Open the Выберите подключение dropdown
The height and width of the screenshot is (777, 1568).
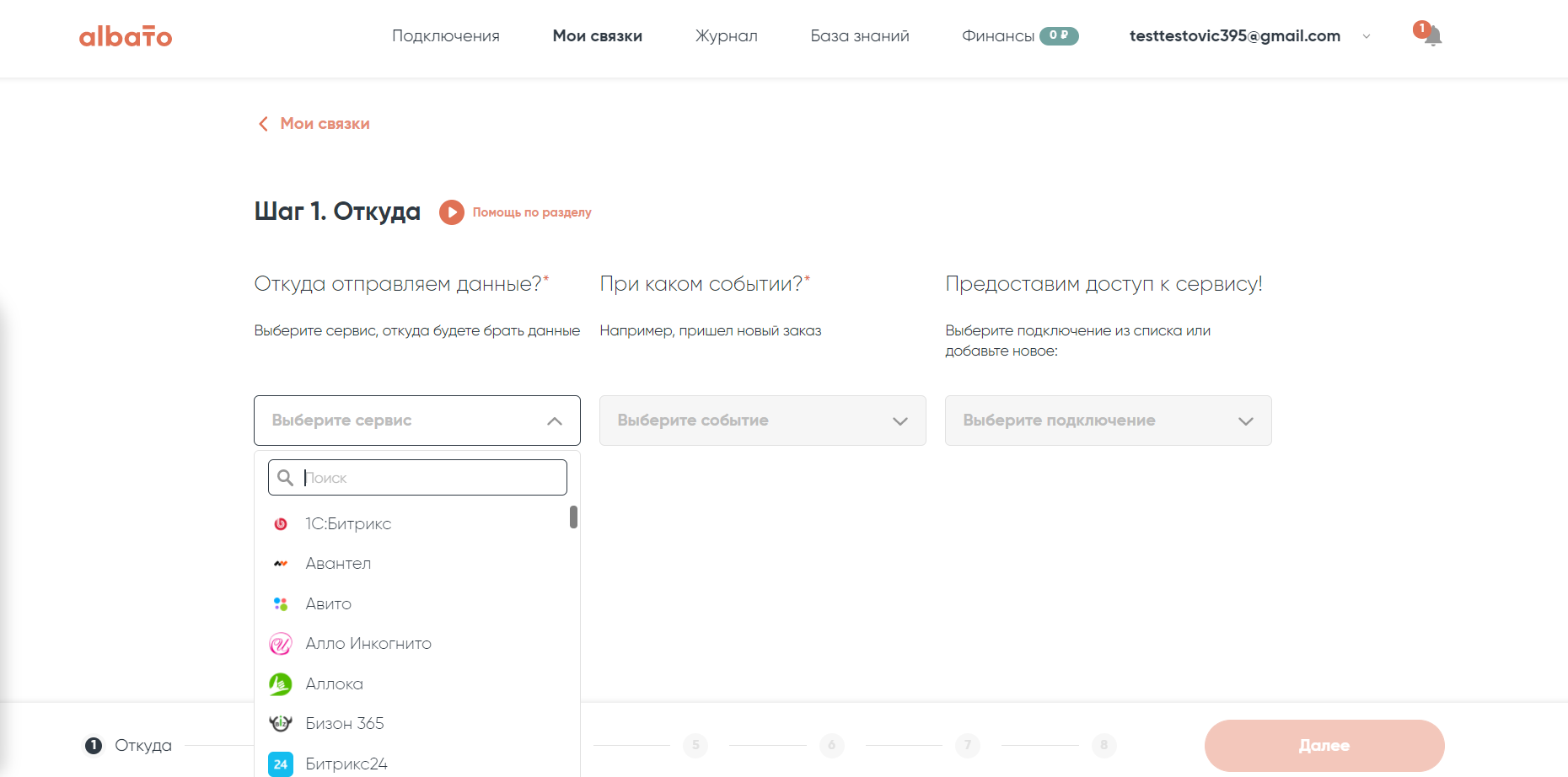pos(1109,421)
